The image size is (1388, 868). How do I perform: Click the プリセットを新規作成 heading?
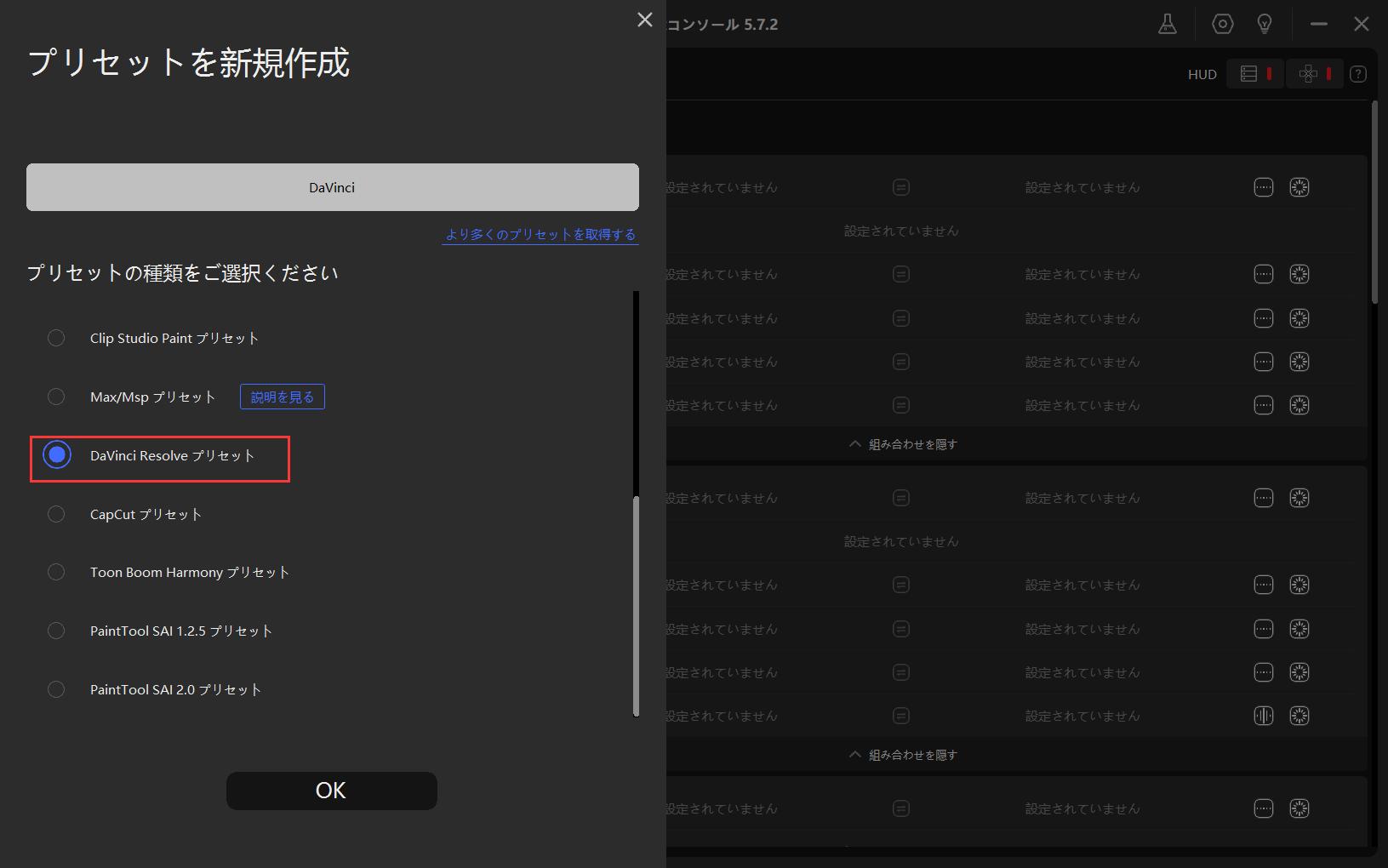pyautogui.click(x=189, y=63)
